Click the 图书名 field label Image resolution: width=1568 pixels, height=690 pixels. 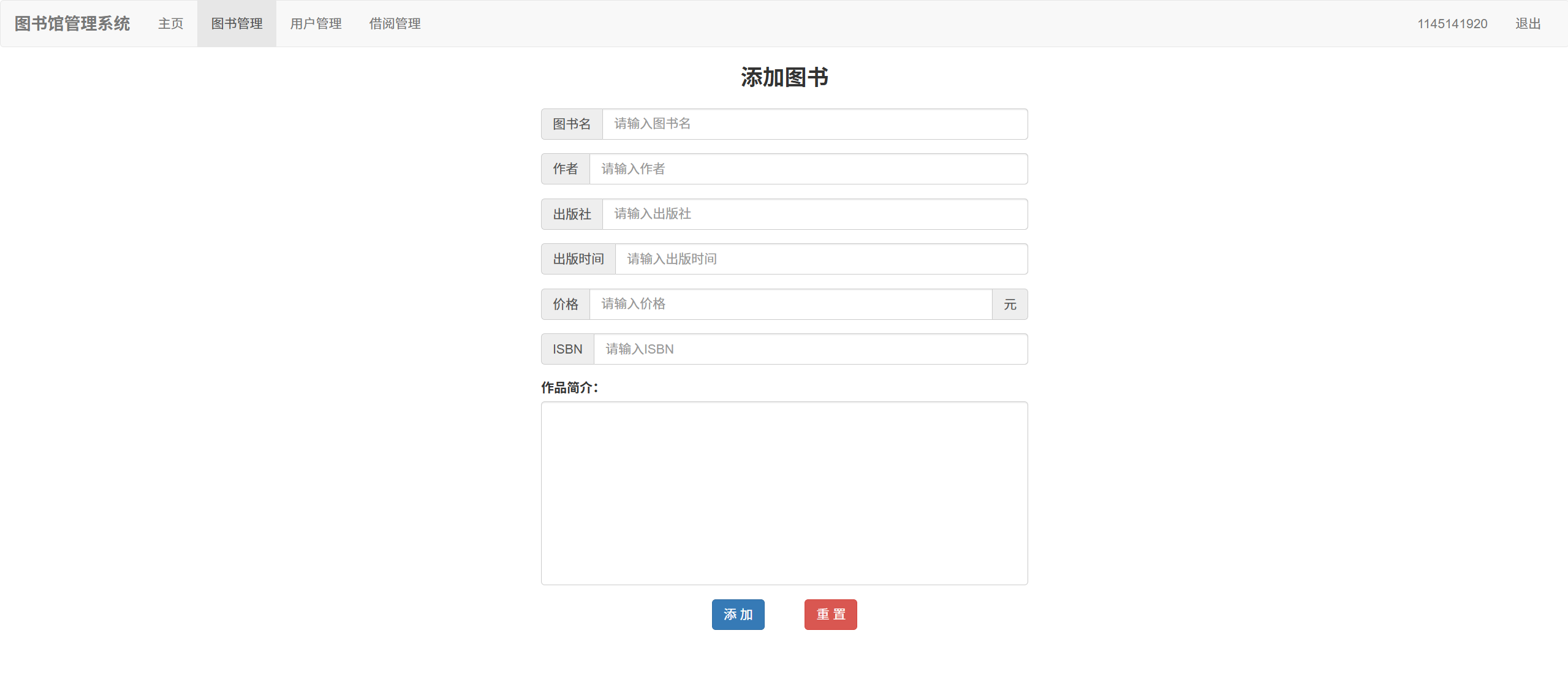(572, 124)
